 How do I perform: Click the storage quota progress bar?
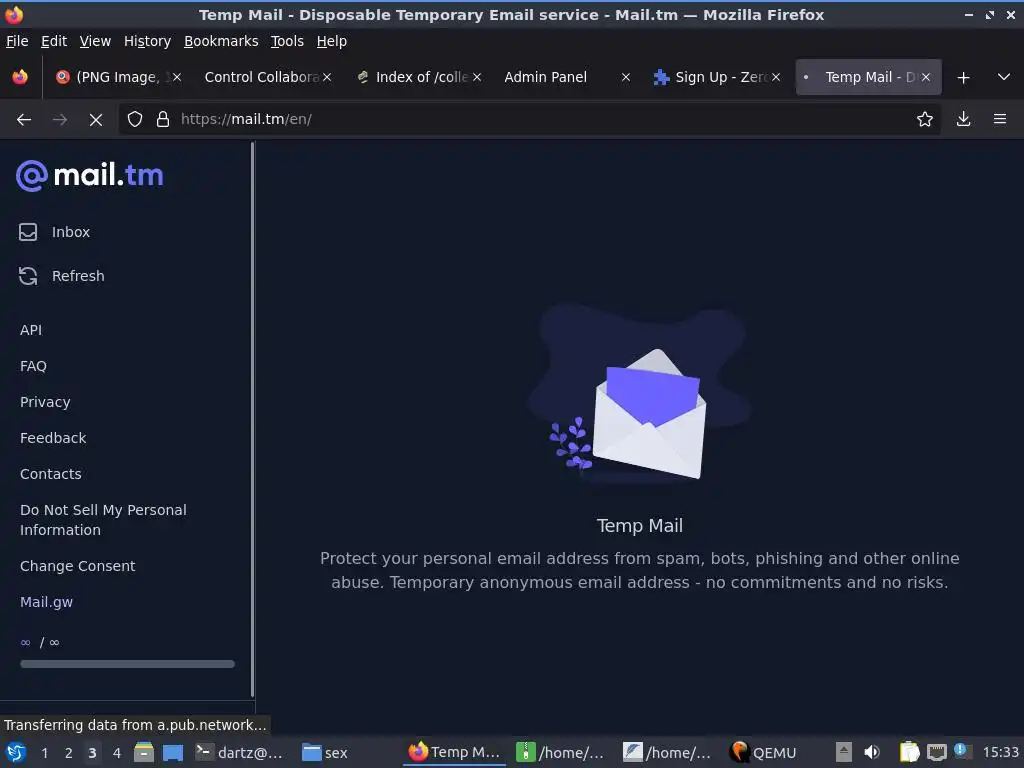127,664
